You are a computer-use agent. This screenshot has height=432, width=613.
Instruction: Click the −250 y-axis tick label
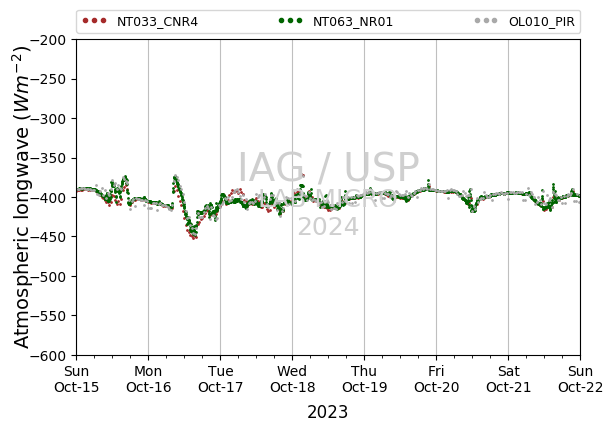[50, 79]
